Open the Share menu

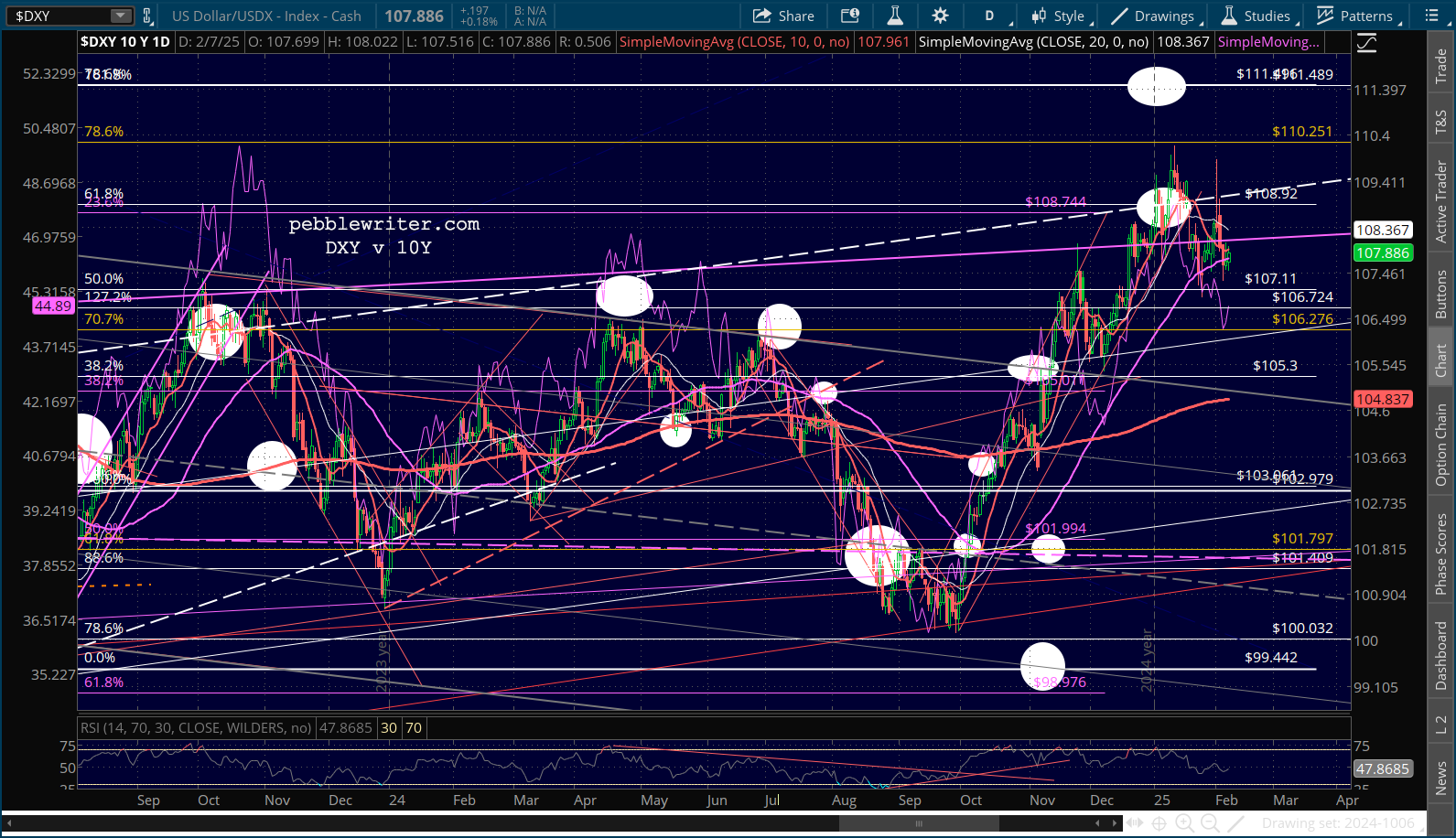[x=783, y=16]
